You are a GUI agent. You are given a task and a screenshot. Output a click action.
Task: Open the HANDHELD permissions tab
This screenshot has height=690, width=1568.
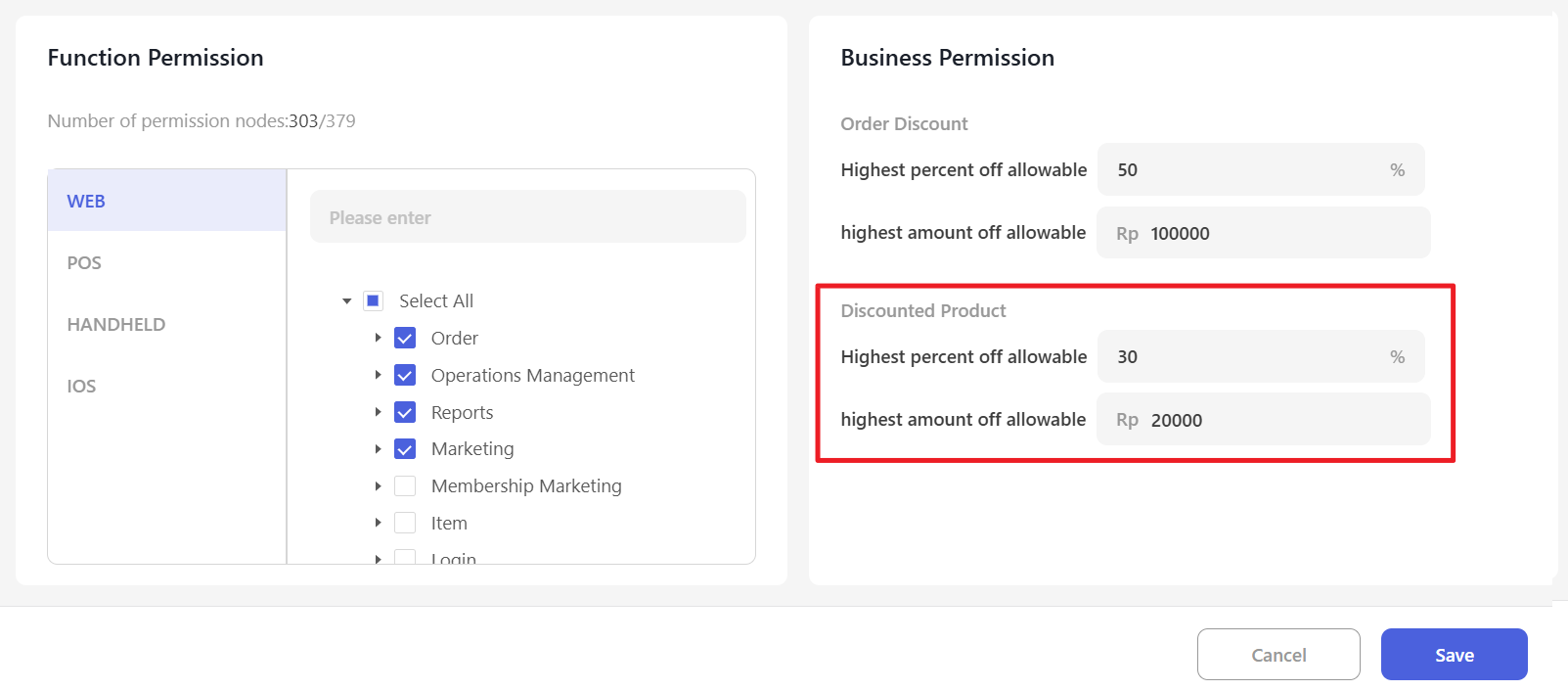pos(115,325)
